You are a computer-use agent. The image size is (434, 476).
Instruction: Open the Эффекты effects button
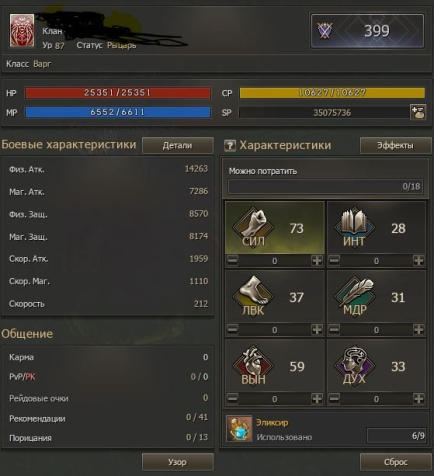pyautogui.click(x=395, y=145)
